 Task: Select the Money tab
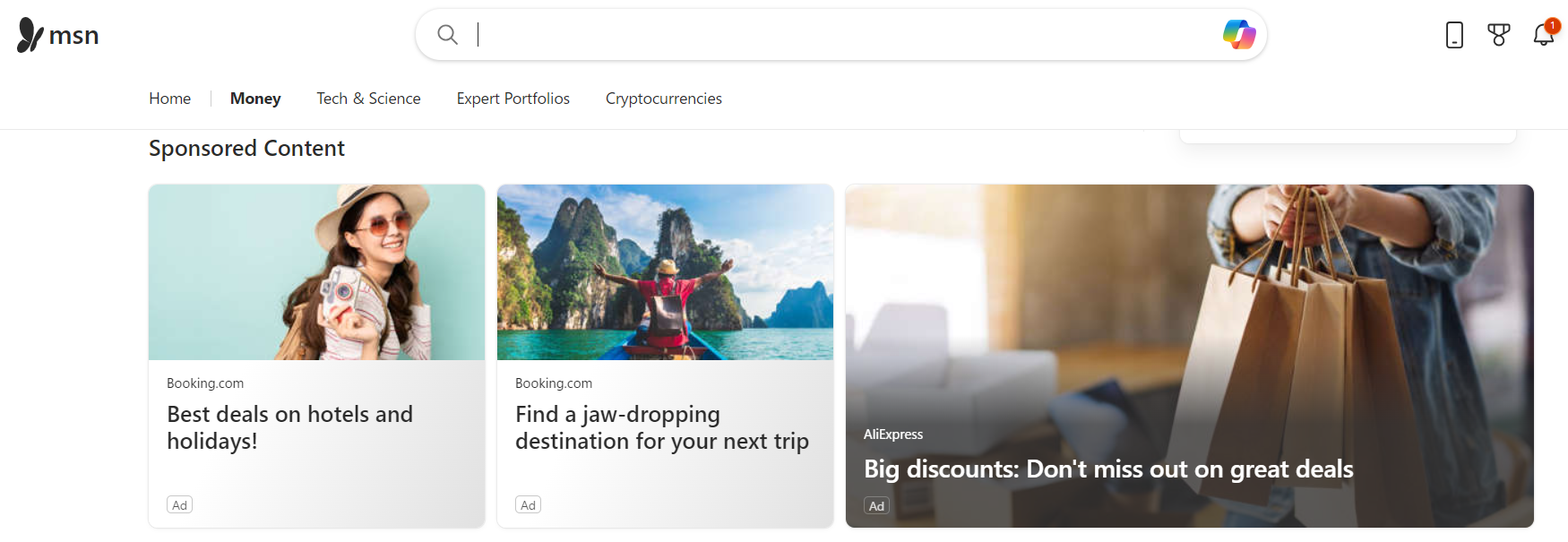[x=255, y=99]
